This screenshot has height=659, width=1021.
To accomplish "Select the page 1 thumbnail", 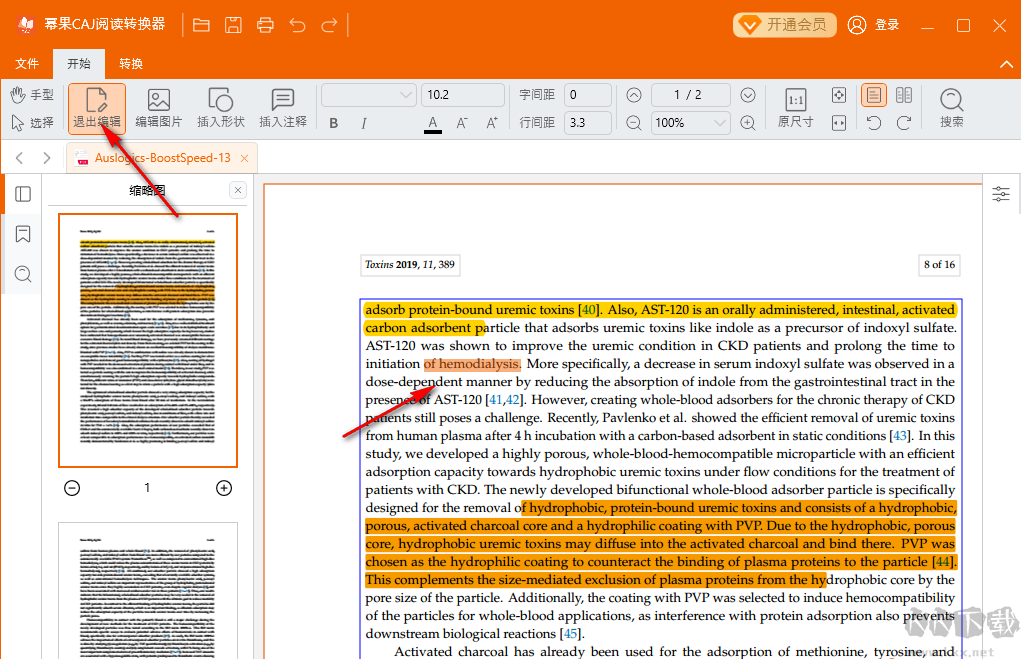I will (x=148, y=340).
